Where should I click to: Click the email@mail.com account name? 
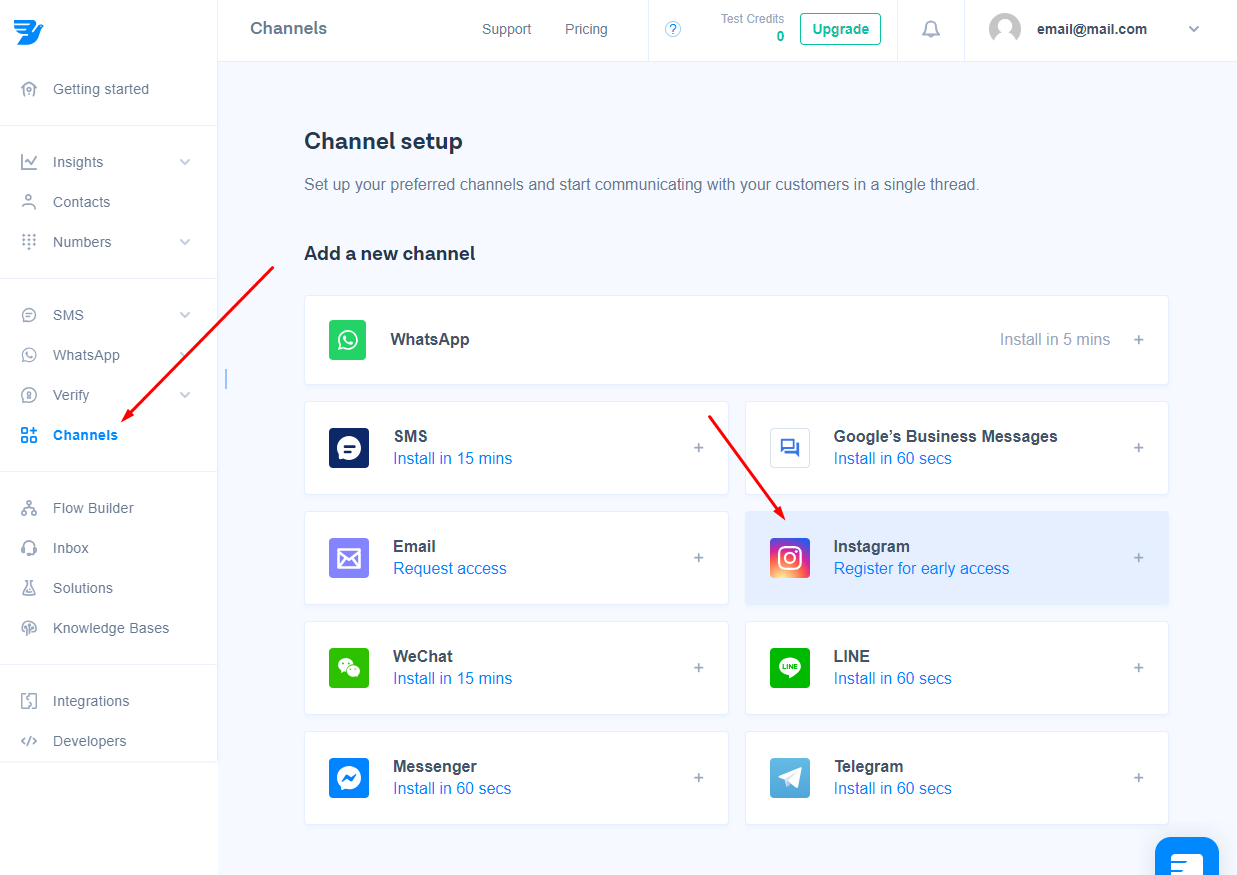tap(1092, 29)
